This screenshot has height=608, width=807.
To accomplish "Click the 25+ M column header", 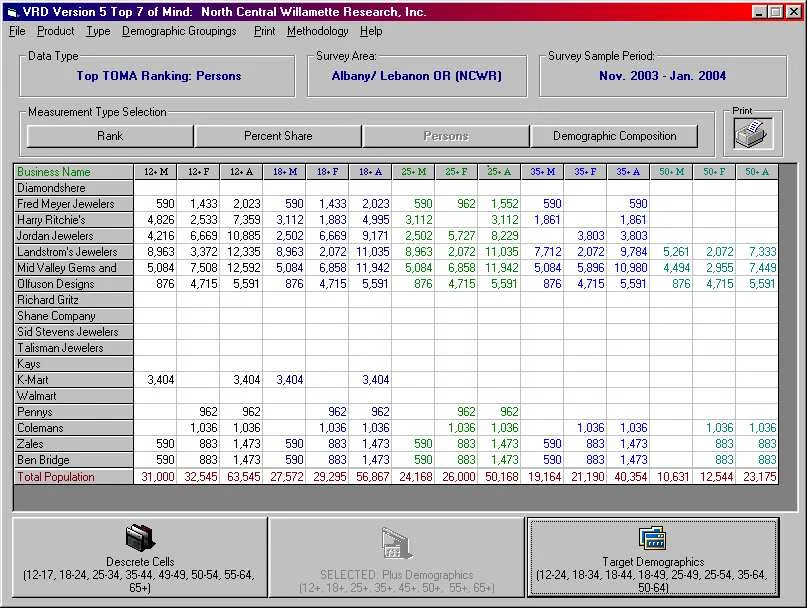I will (413, 172).
